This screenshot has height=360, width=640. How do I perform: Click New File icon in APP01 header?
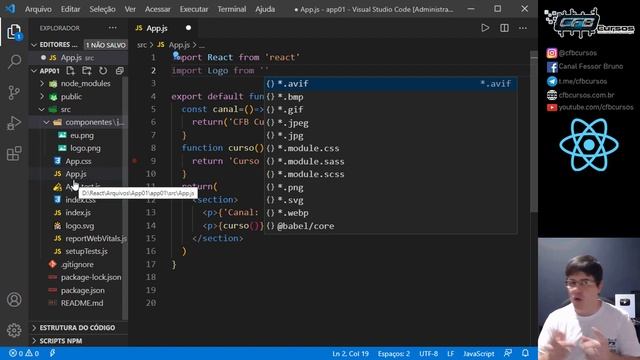click(70, 71)
